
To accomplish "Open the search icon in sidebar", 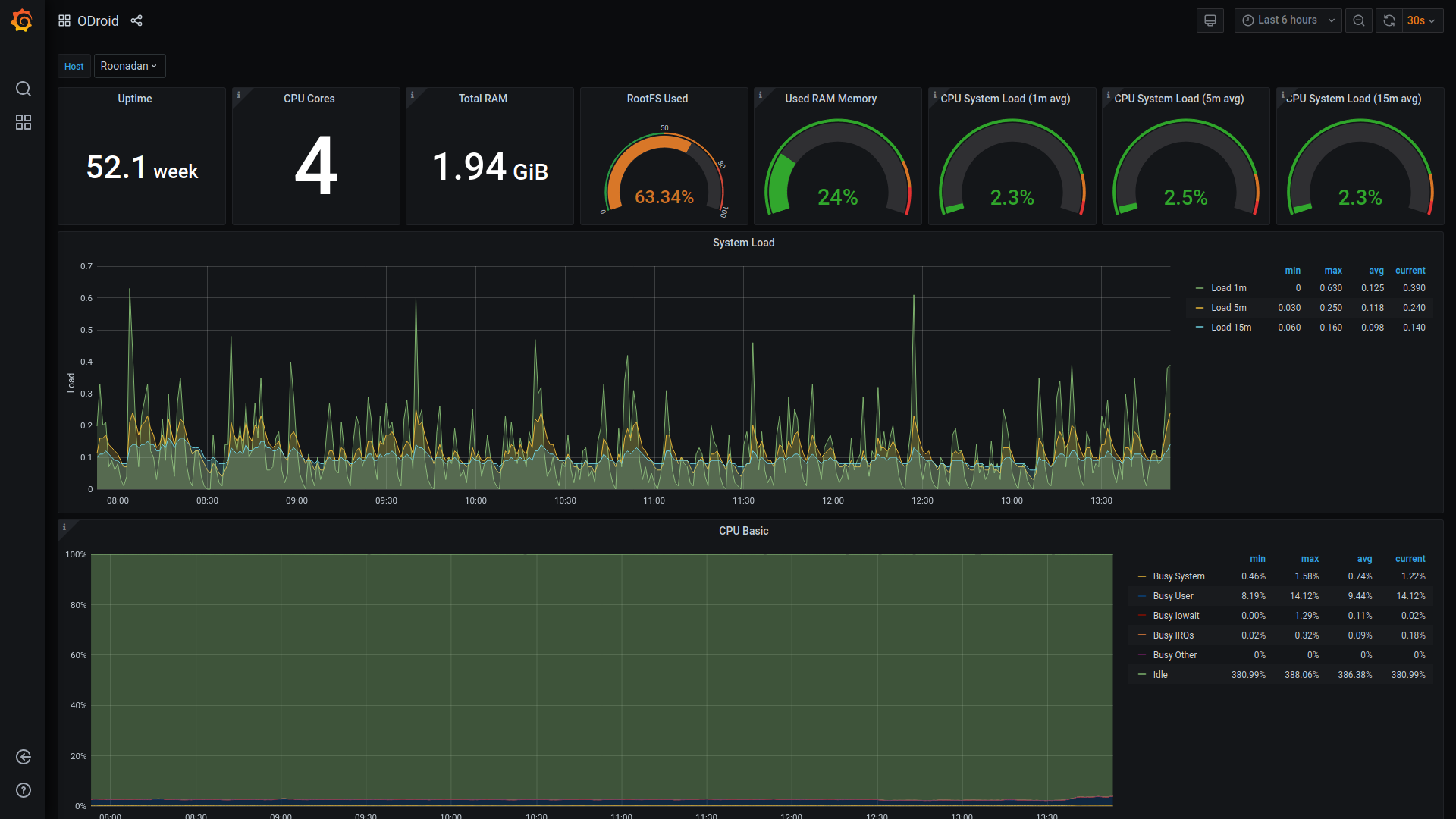I will click(24, 89).
